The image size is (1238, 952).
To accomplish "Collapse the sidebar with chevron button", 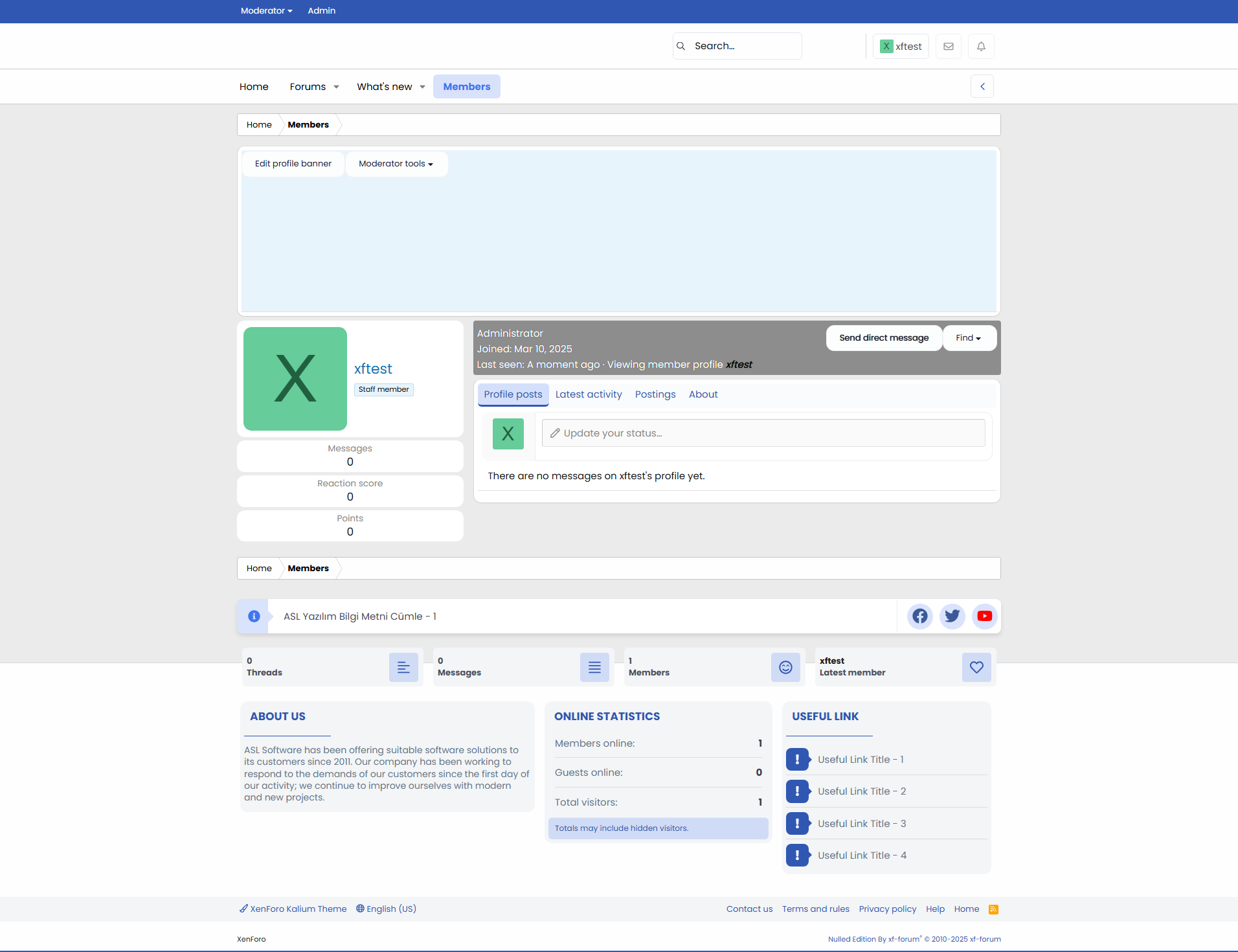I will 982,86.
